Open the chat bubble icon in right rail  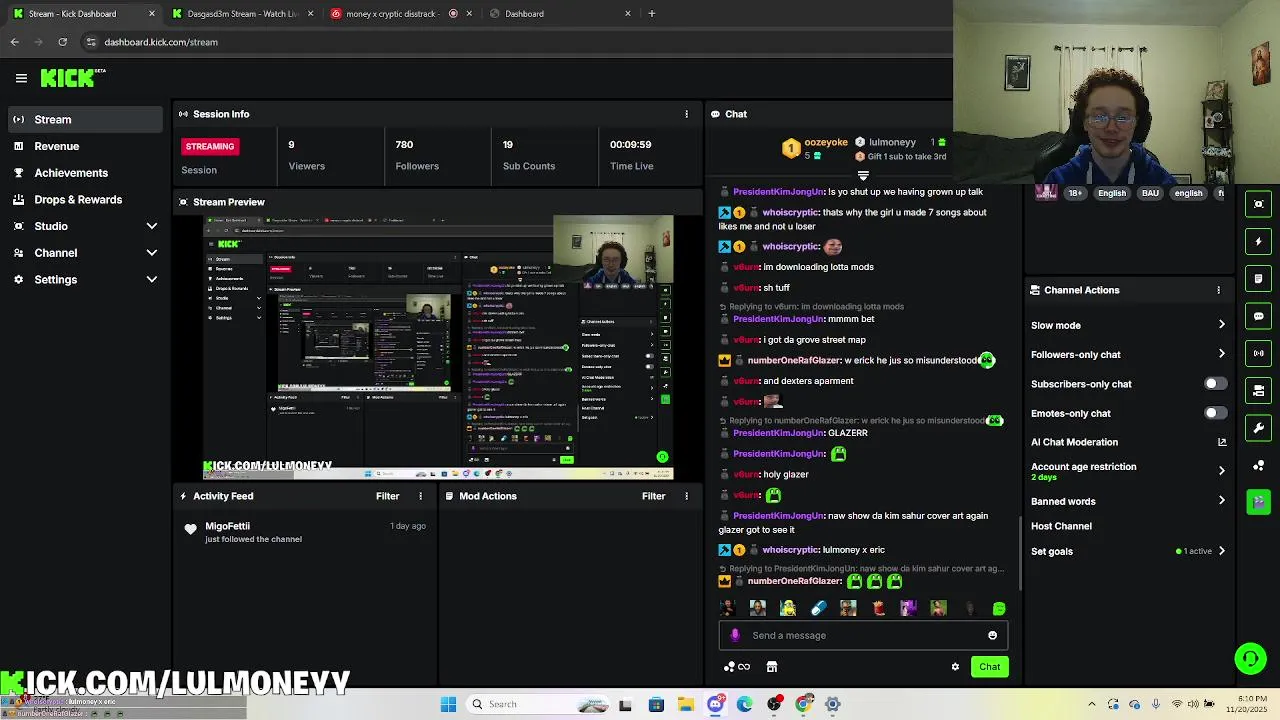tap(1259, 316)
